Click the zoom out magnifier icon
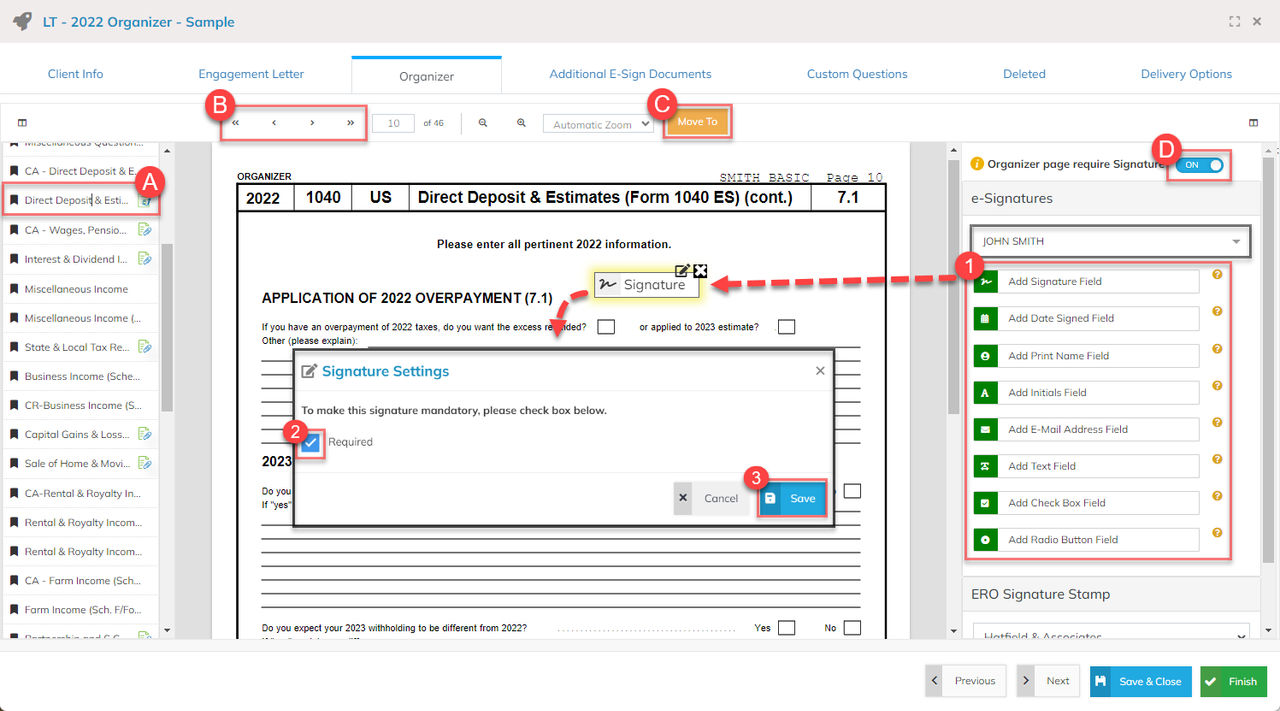The height and width of the screenshot is (711, 1280). (x=483, y=123)
